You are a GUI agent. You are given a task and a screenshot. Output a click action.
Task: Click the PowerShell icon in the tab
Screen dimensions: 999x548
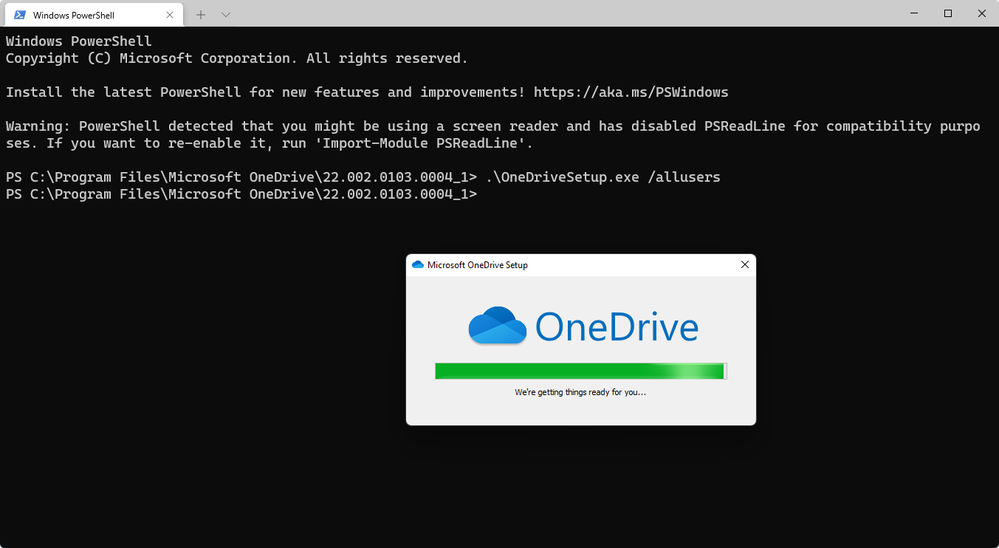point(20,15)
